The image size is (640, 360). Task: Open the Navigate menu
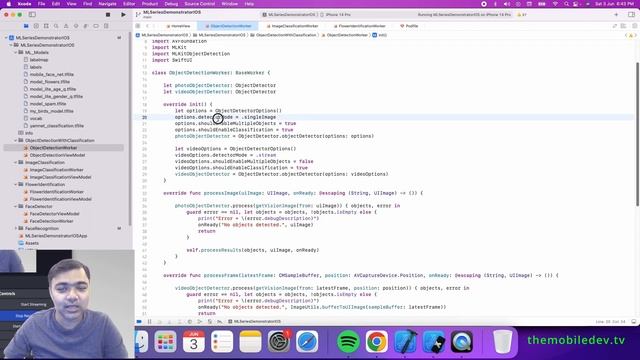point(107,4)
